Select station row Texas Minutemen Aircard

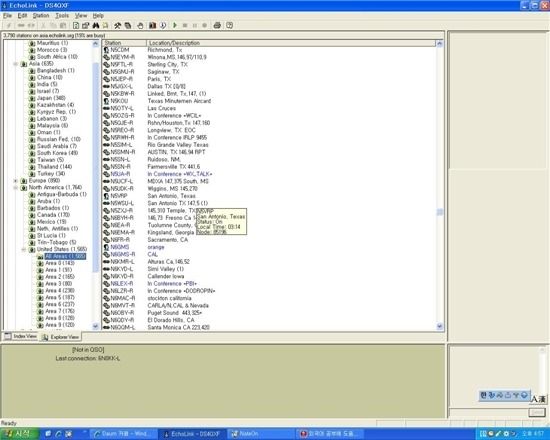pos(269,101)
